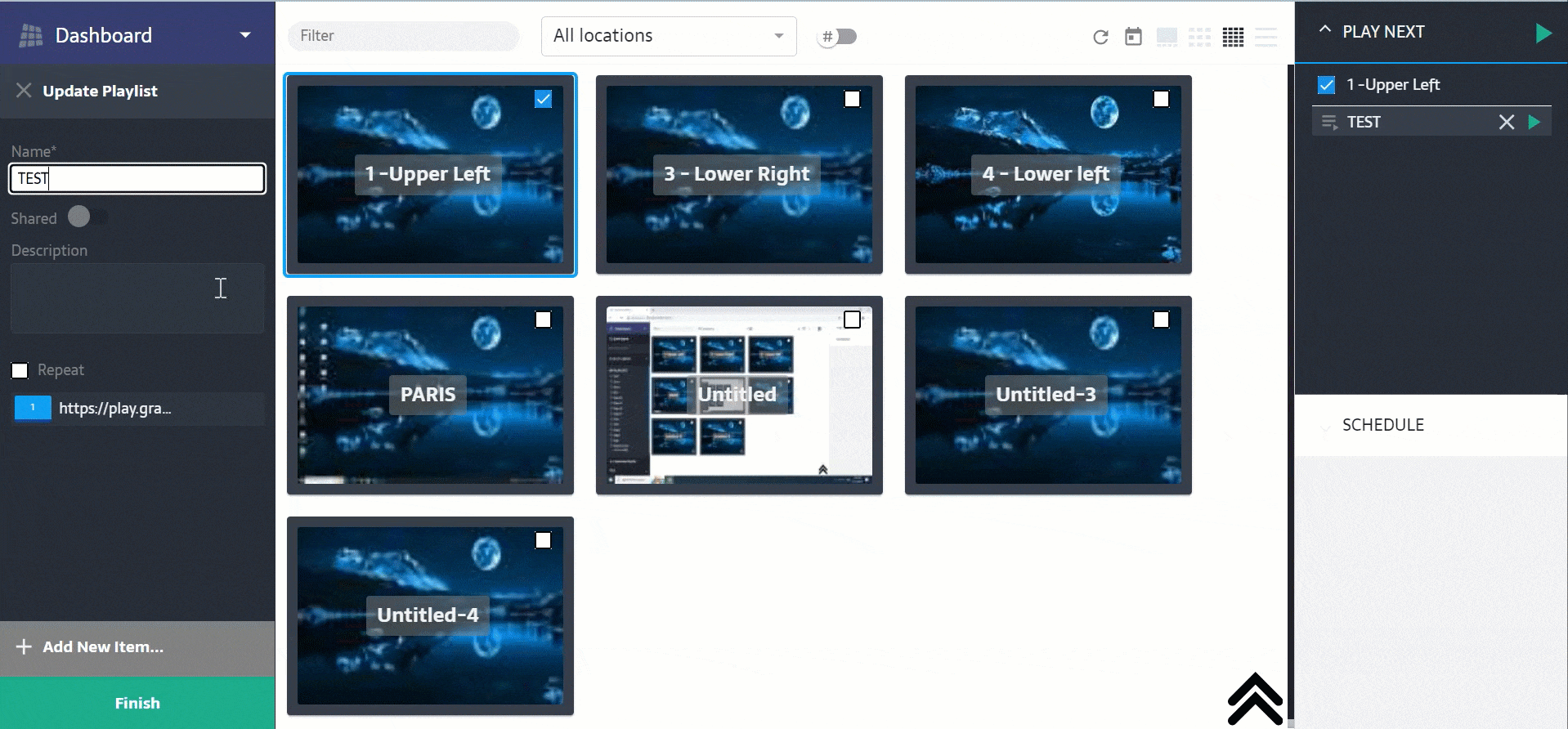Toggle the Shared switch
The width and height of the screenshot is (1568, 729).
[x=87, y=217]
